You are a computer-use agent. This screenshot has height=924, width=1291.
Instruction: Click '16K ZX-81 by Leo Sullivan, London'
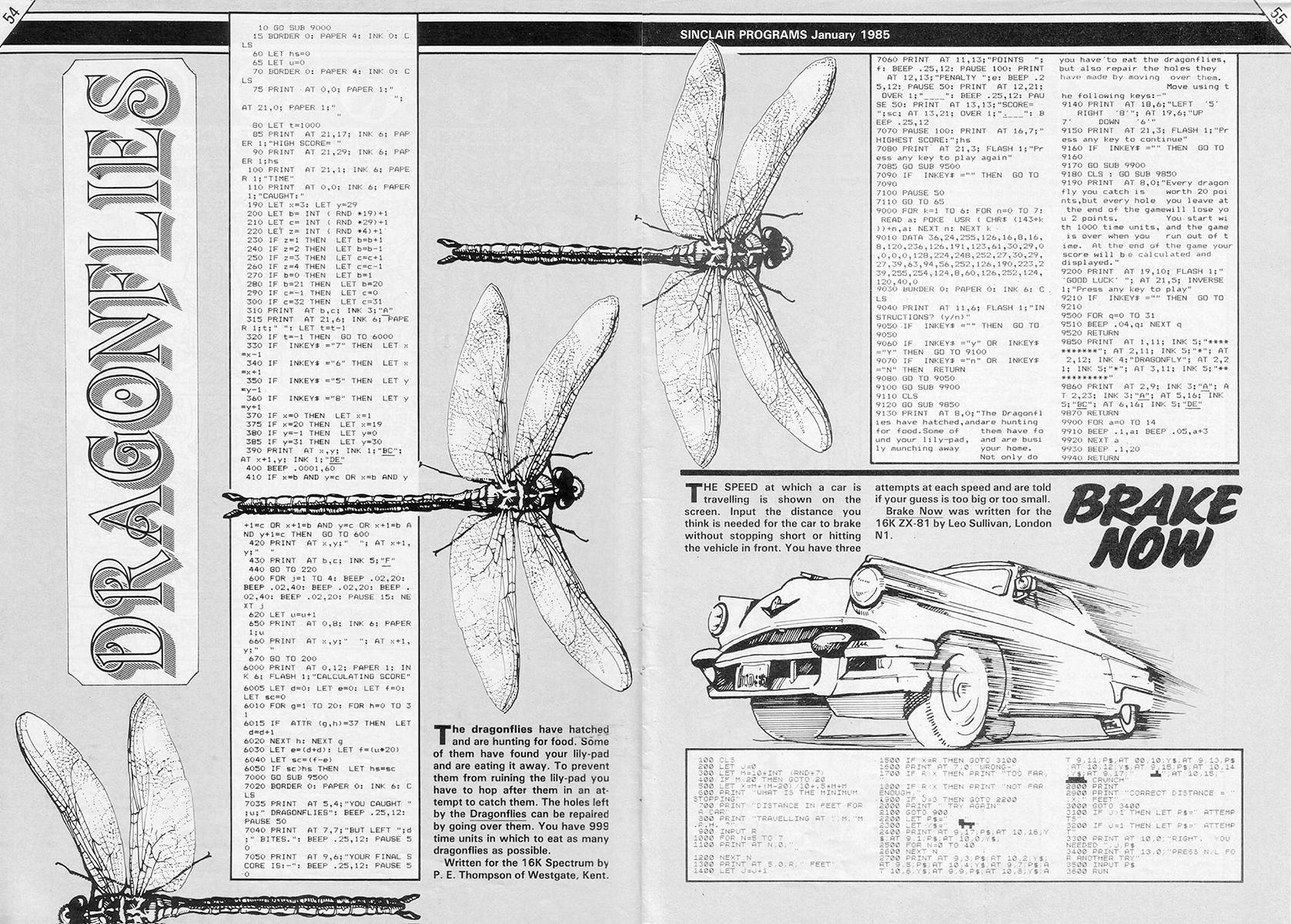[964, 524]
